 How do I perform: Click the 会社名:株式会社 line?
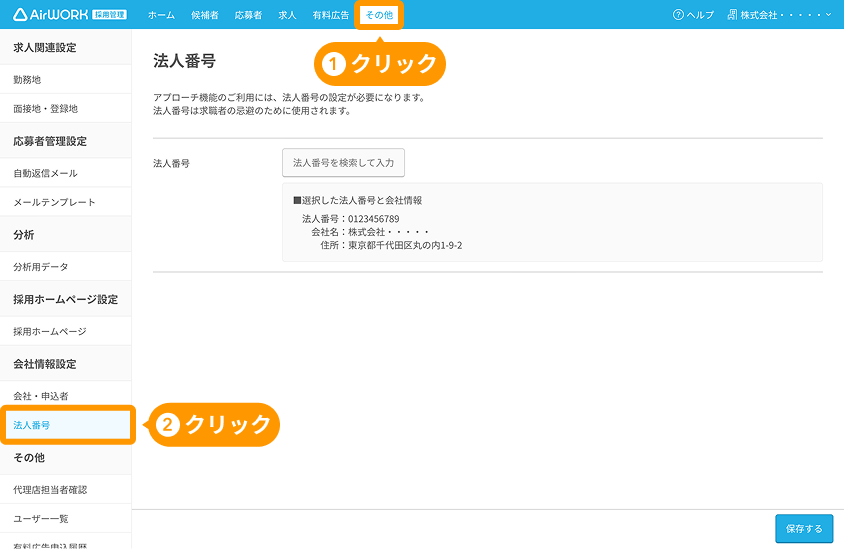(370, 232)
